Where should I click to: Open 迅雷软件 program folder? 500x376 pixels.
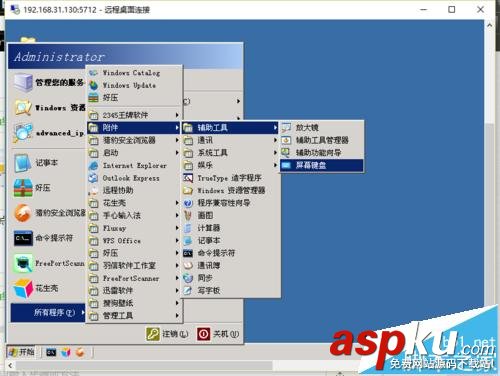click(x=134, y=291)
